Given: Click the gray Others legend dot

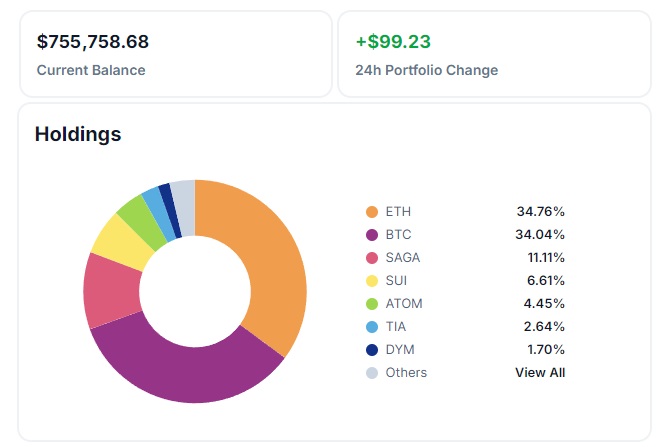Looking at the screenshot, I should pos(372,373).
